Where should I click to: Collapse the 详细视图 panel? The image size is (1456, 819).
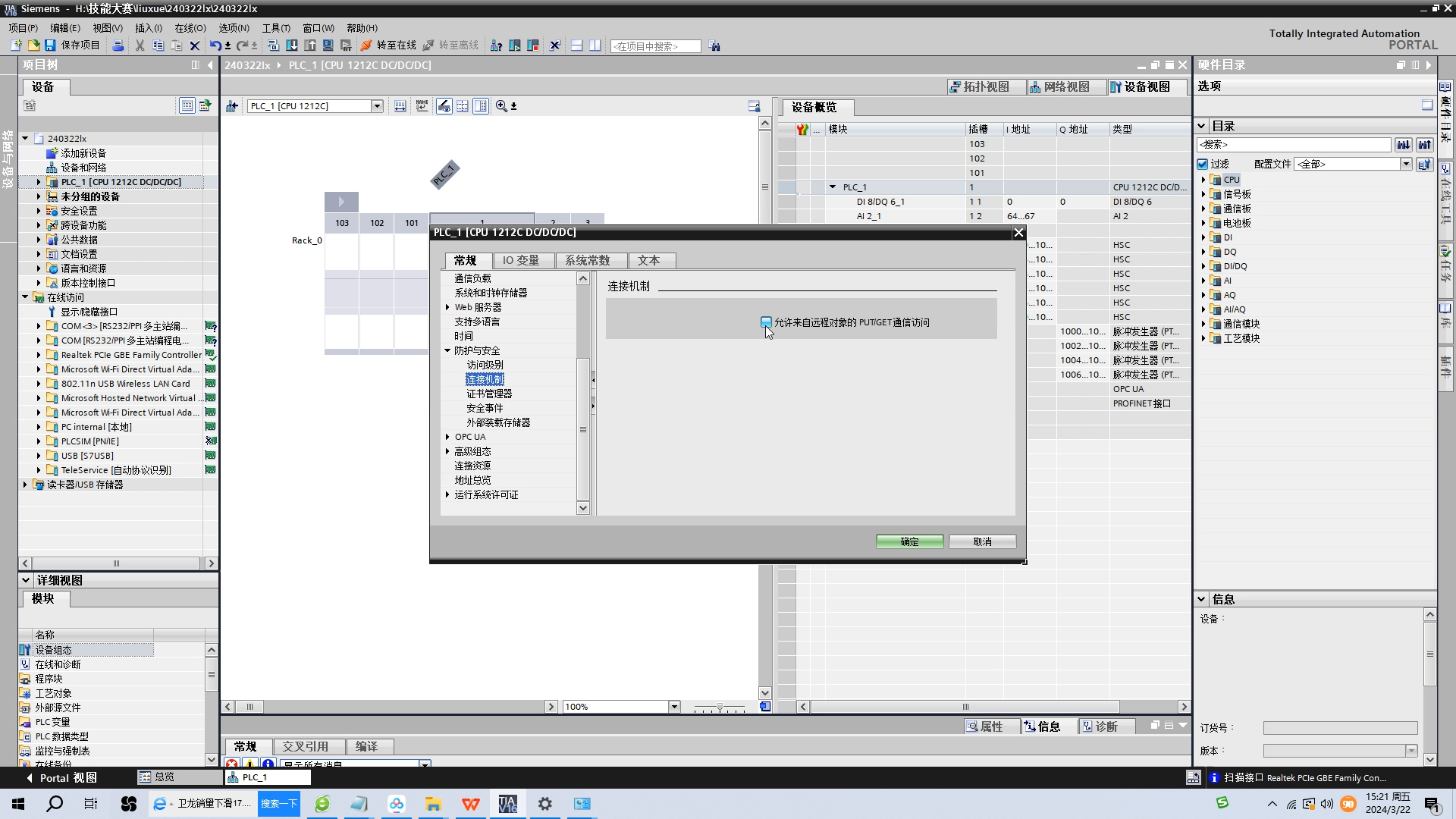(x=26, y=580)
